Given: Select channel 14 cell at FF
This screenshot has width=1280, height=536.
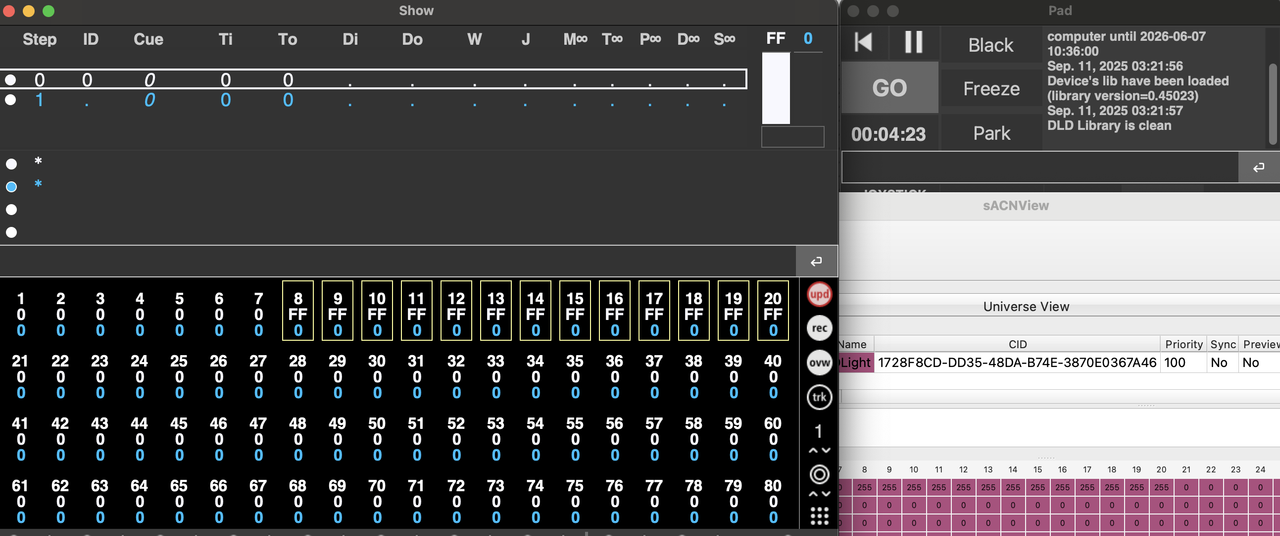Looking at the screenshot, I should [x=535, y=313].
